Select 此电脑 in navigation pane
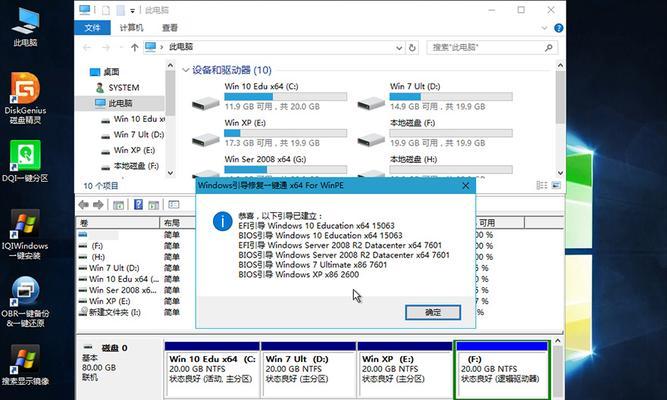 click(120, 103)
